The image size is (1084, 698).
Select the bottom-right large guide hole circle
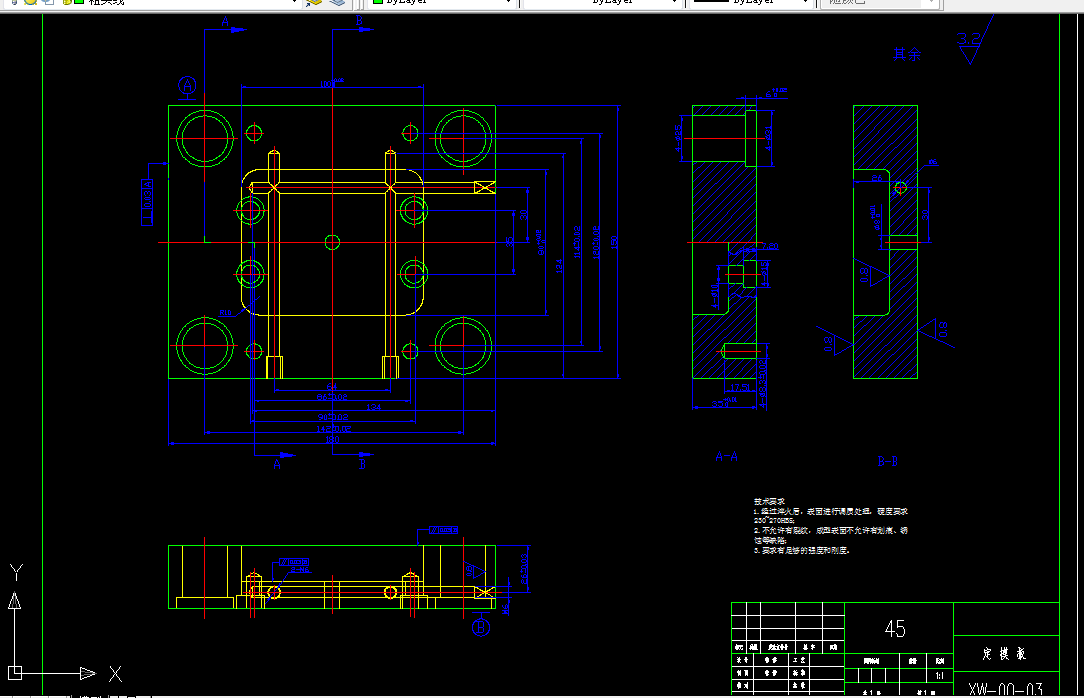(x=463, y=346)
